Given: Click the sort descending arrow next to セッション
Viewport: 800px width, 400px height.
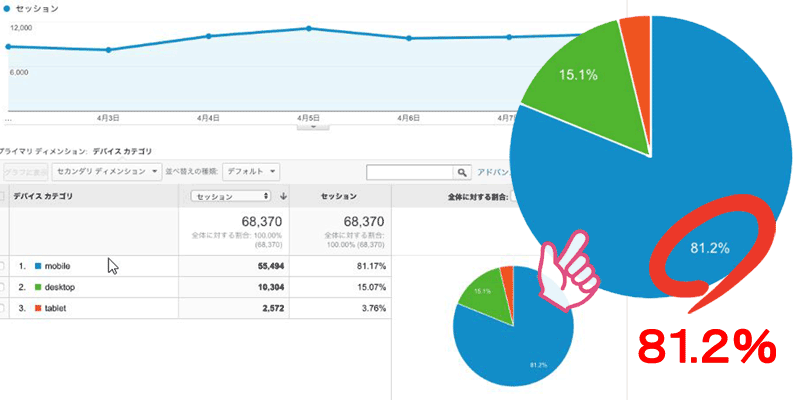Looking at the screenshot, I should tap(284, 196).
